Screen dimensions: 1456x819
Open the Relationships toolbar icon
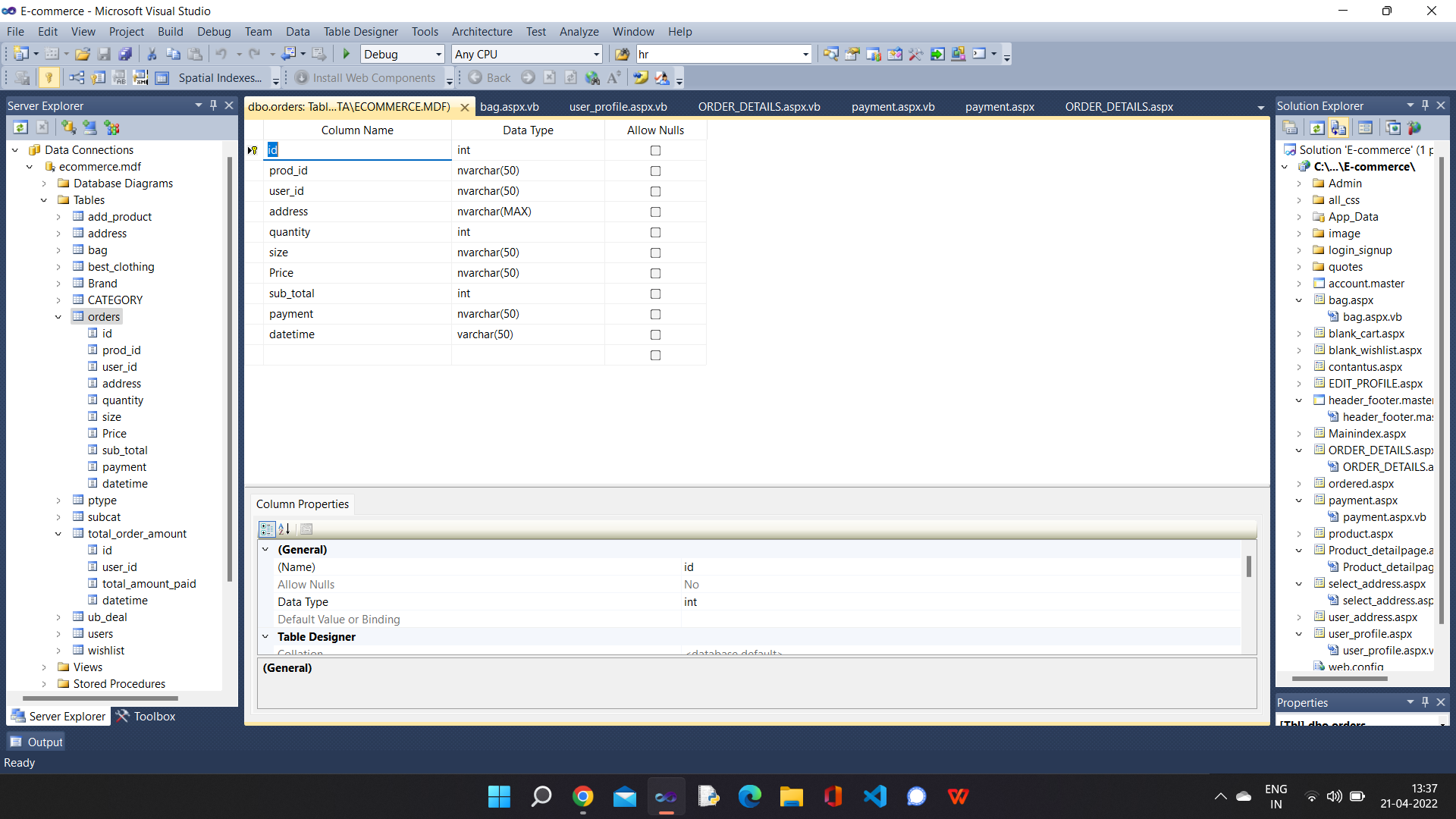point(77,77)
